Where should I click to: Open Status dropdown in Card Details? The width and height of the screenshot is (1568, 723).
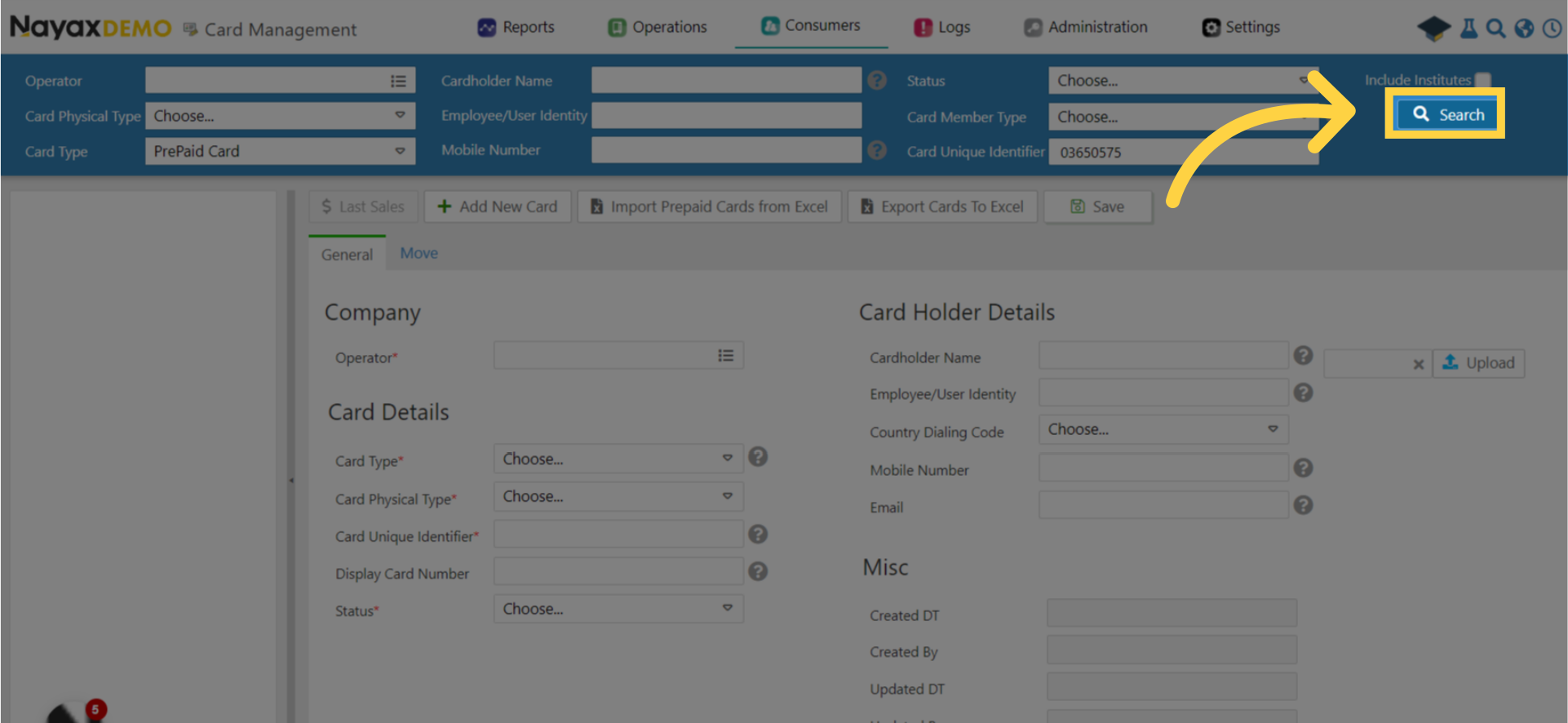(x=618, y=609)
